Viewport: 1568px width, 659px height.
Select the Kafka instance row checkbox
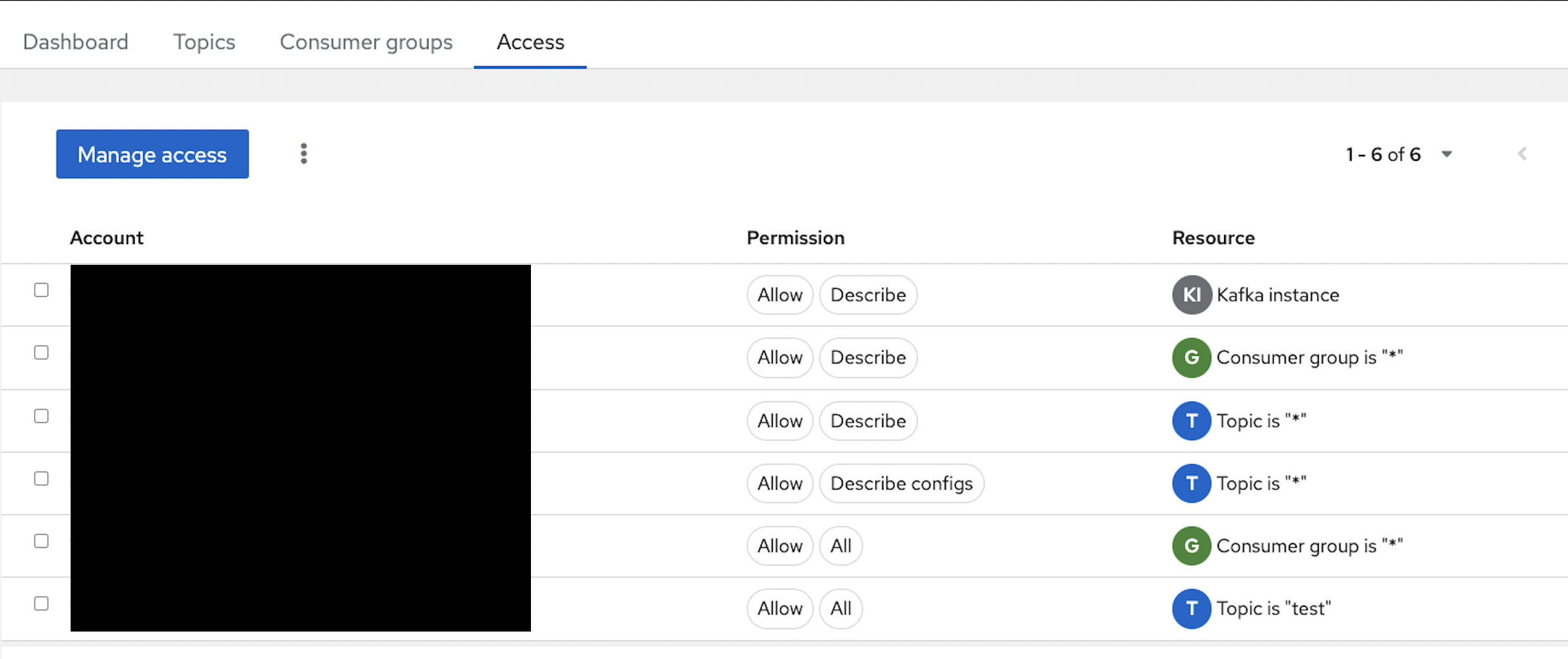(41, 290)
